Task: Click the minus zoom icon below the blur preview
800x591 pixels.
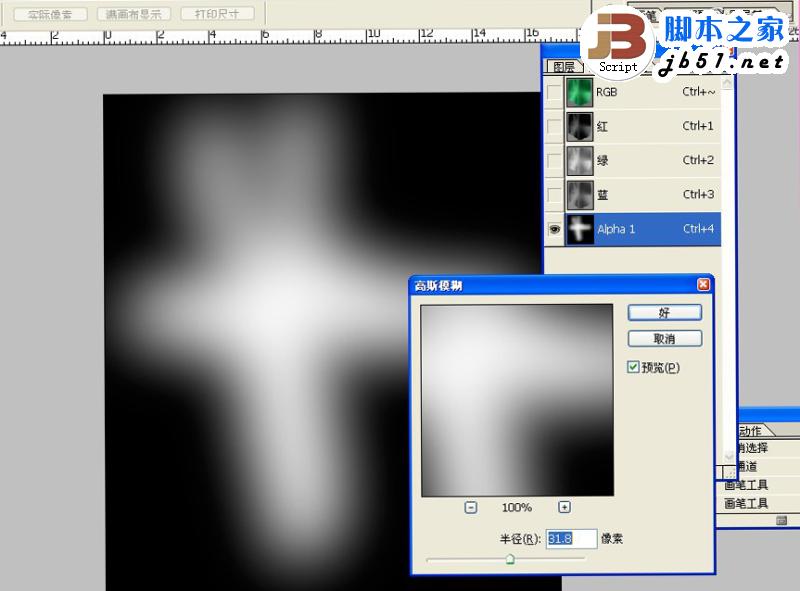Action: point(468,507)
